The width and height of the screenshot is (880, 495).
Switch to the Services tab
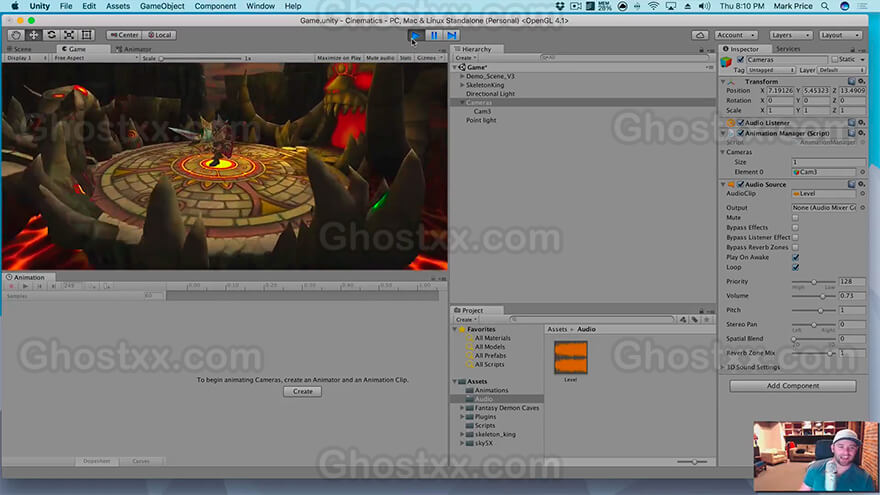pos(788,49)
